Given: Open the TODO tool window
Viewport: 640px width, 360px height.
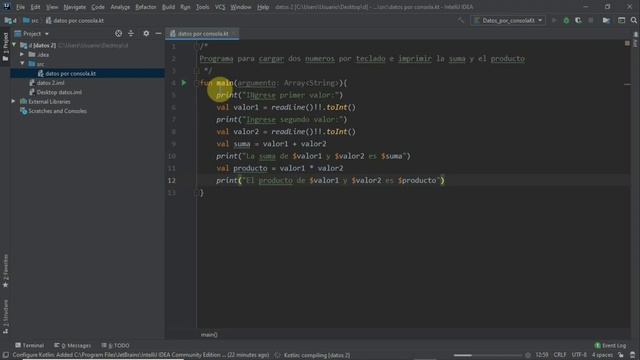Looking at the screenshot, I should click(116, 345).
